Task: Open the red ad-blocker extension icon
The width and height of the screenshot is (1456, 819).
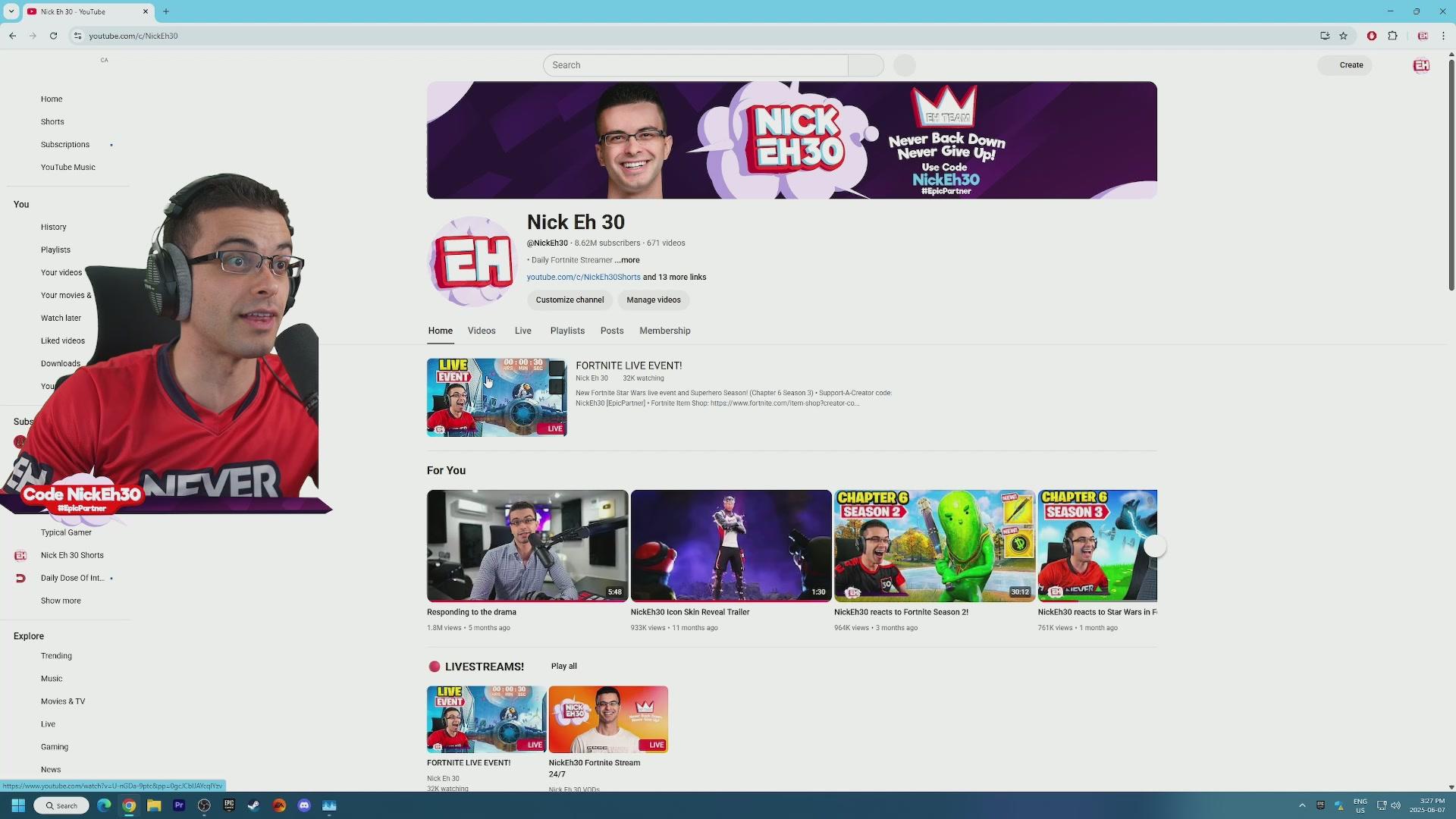Action: (x=1371, y=36)
